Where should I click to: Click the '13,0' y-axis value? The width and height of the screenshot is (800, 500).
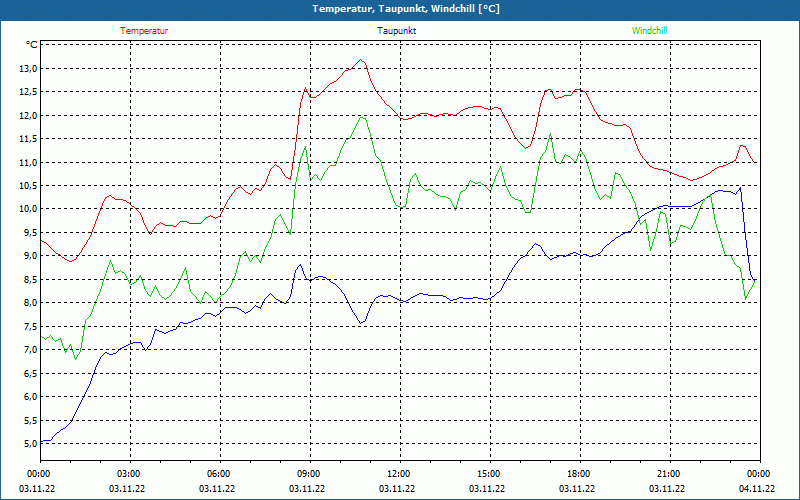pos(29,69)
